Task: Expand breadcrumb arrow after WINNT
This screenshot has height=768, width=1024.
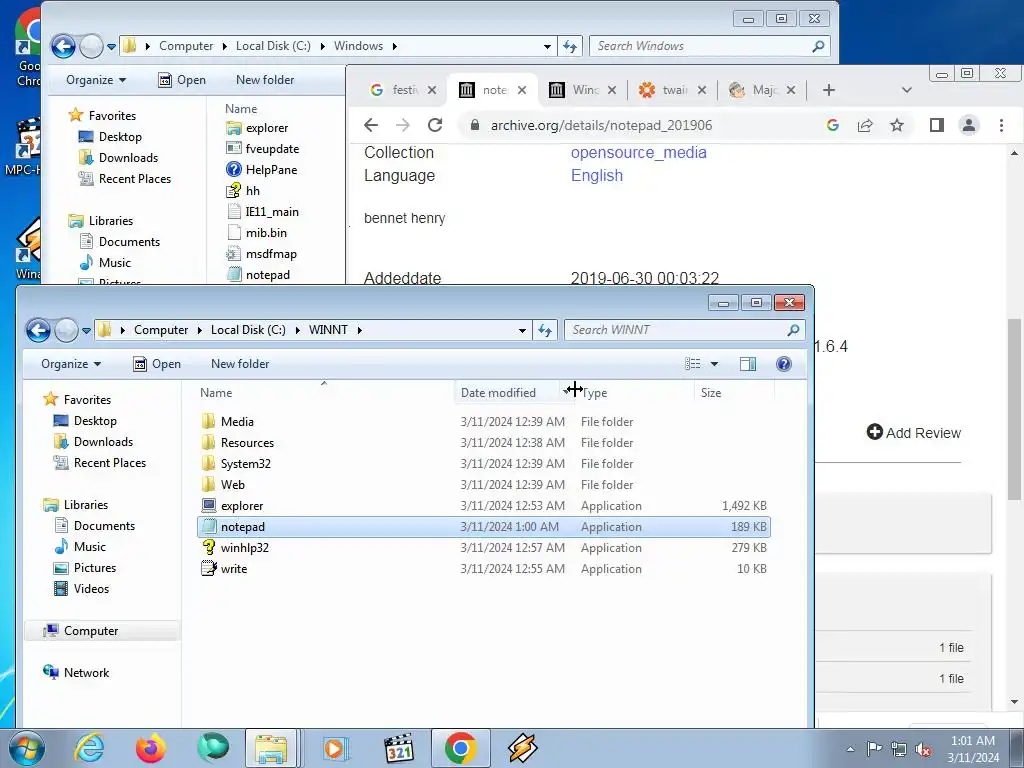Action: pos(359,330)
